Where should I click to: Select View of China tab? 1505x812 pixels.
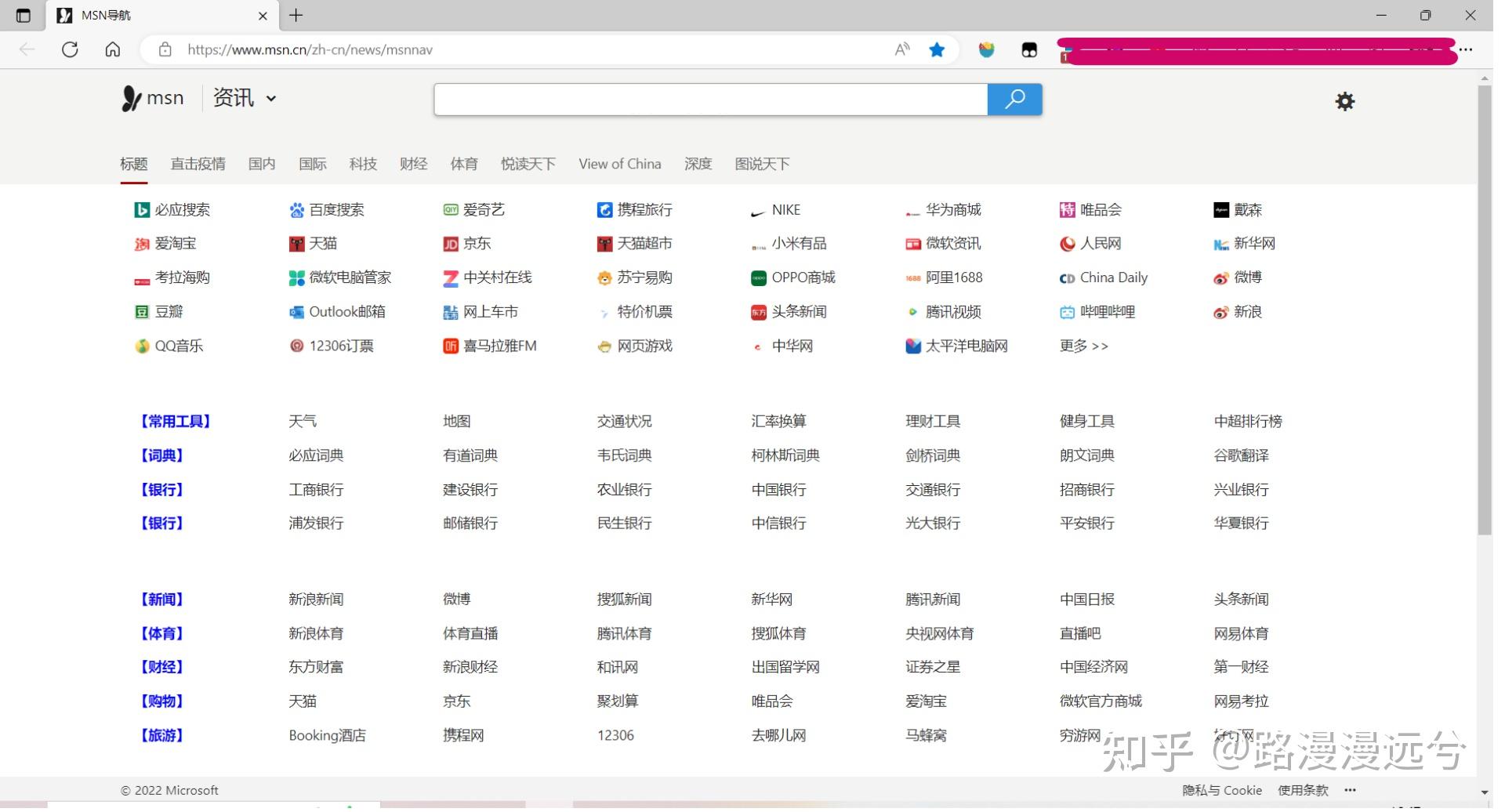[x=624, y=165]
